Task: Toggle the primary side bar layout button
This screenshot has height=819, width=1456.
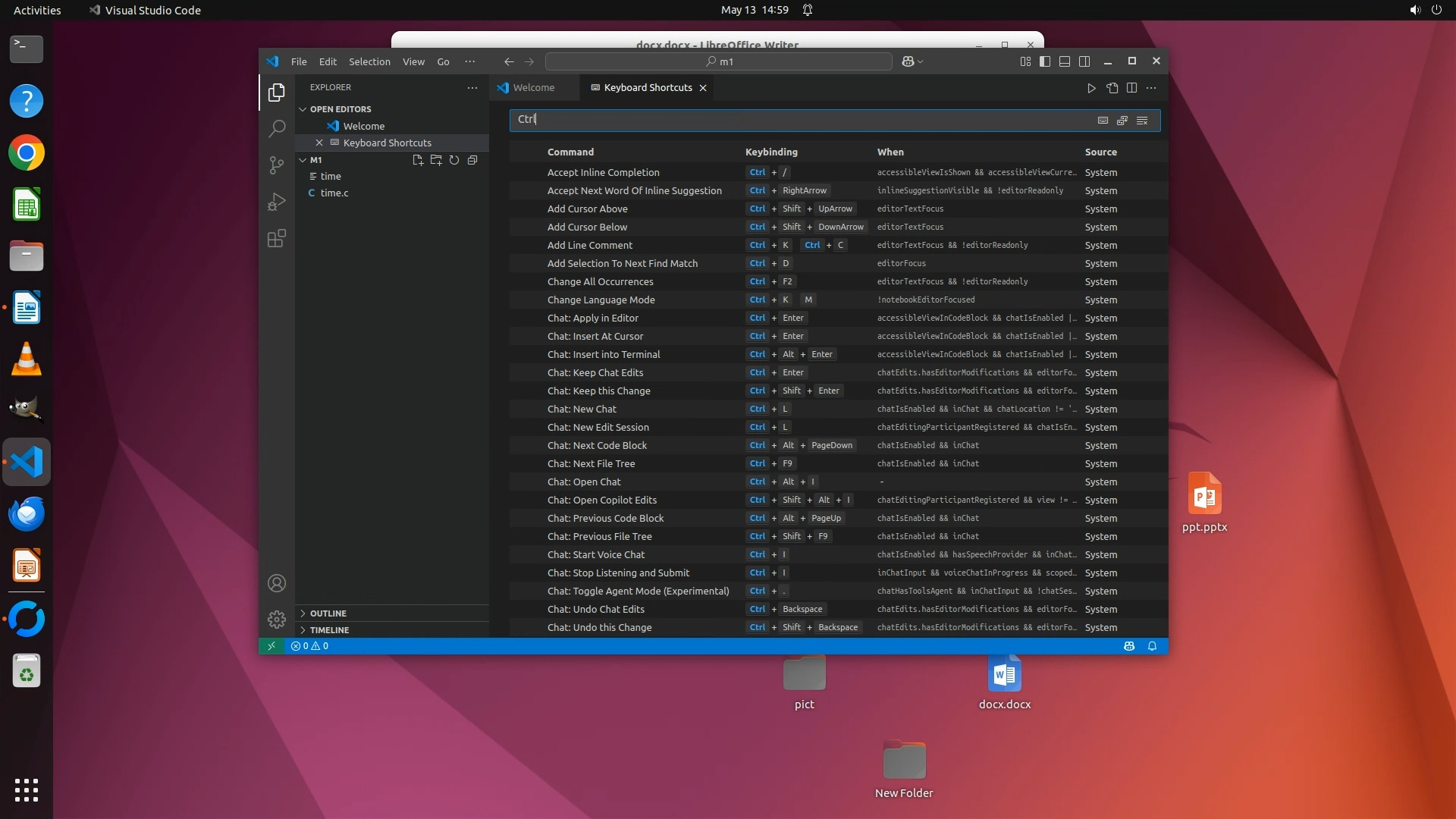Action: (1045, 61)
